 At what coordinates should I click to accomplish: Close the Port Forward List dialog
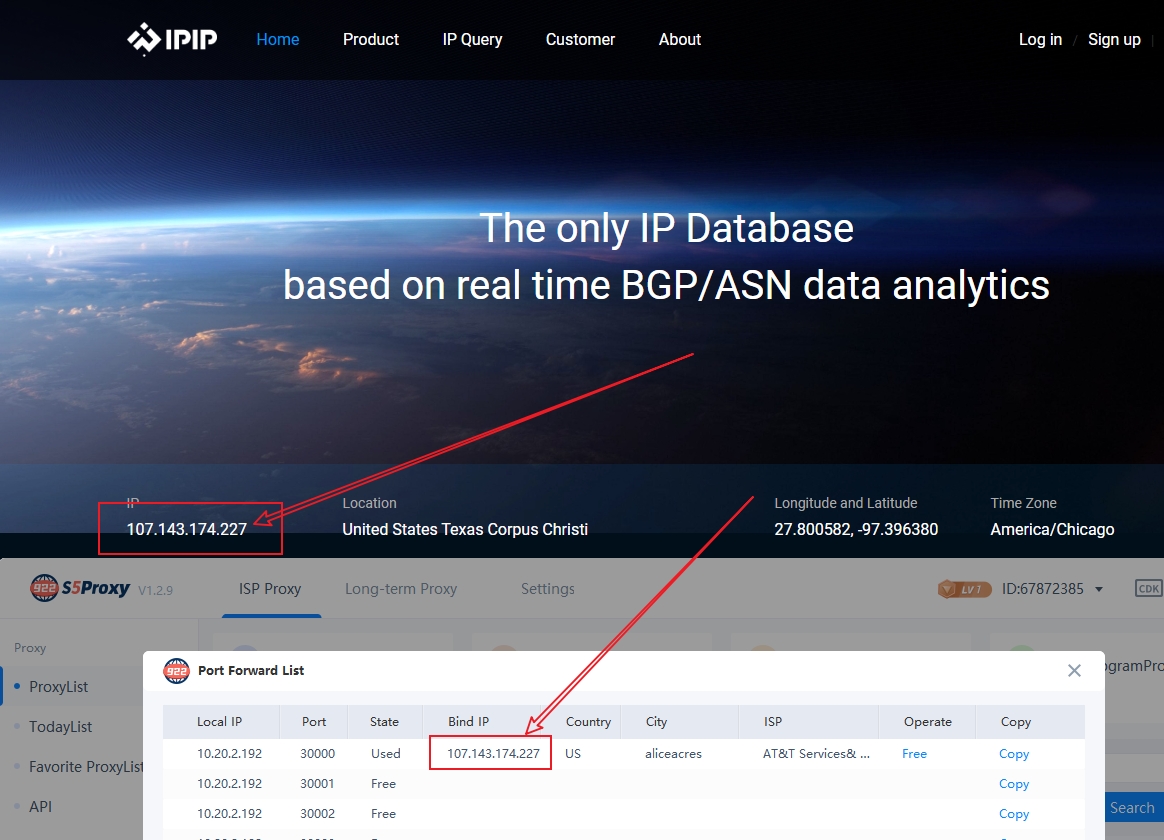[1074, 671]
